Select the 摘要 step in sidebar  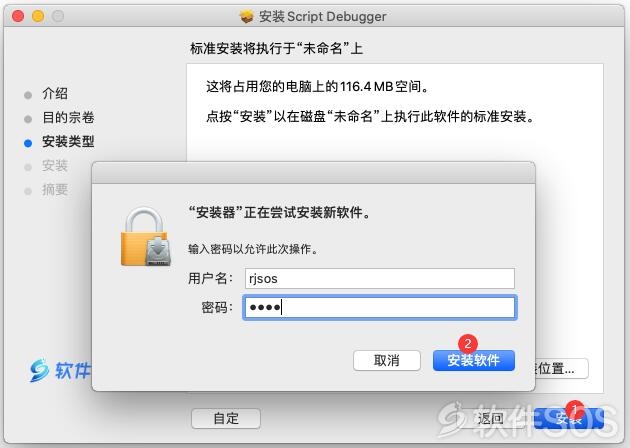(x=55, y=190)
